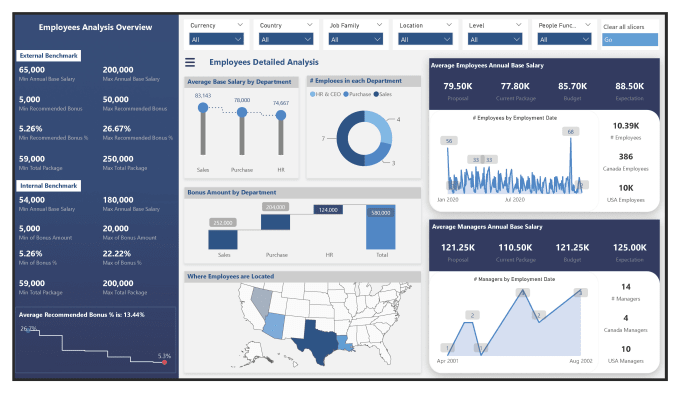Click the Sales bar in Bonus Amount chart
The height and width of the screenshot is (393, 680).
point(223,239)
